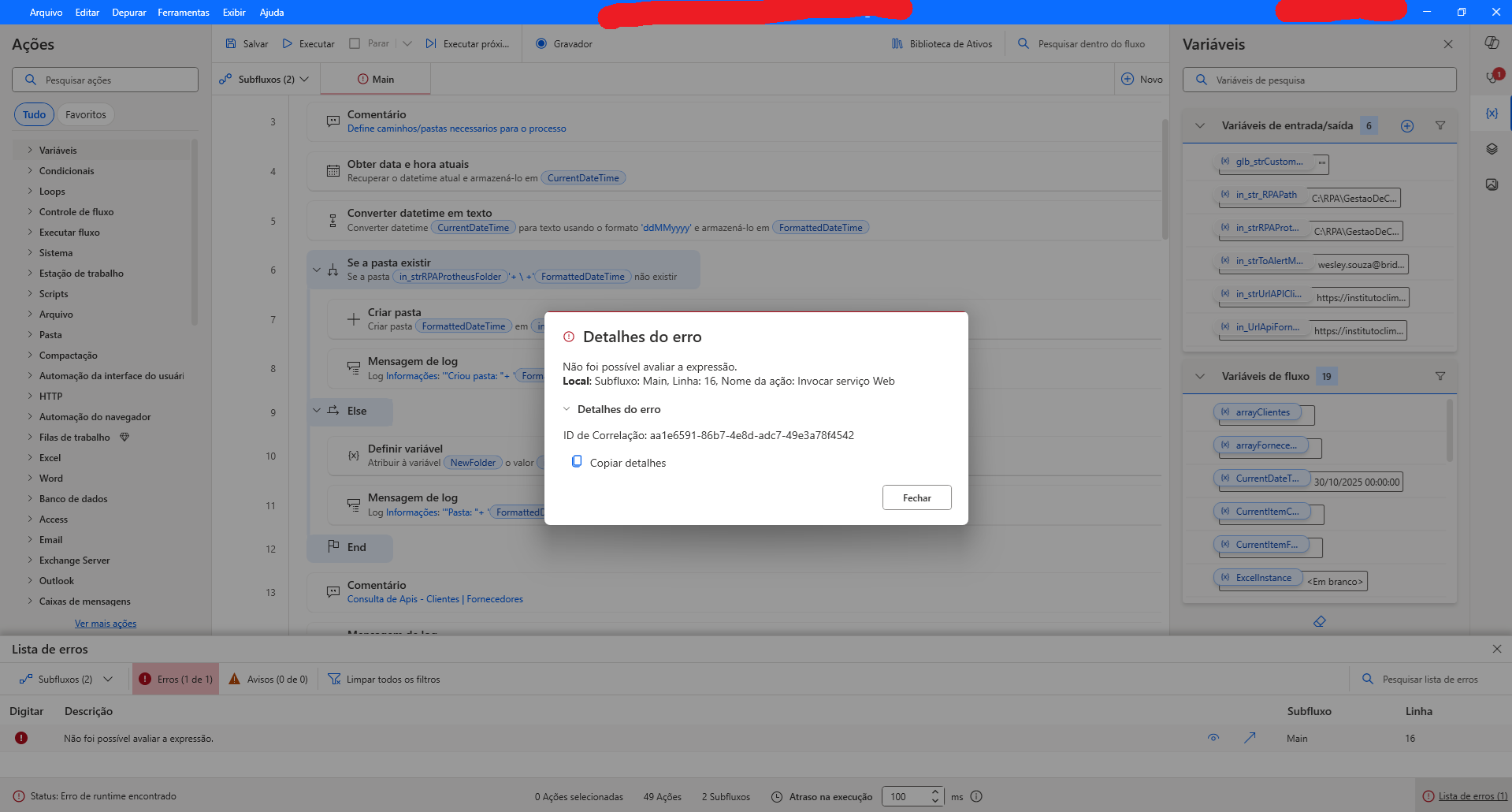Click Executar próxima ação icon

pos(431,44)
